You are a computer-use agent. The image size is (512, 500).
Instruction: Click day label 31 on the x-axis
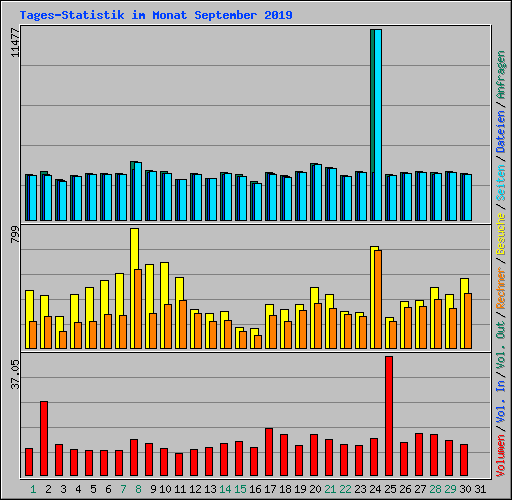pyautogui.click(x=480, y=489)
